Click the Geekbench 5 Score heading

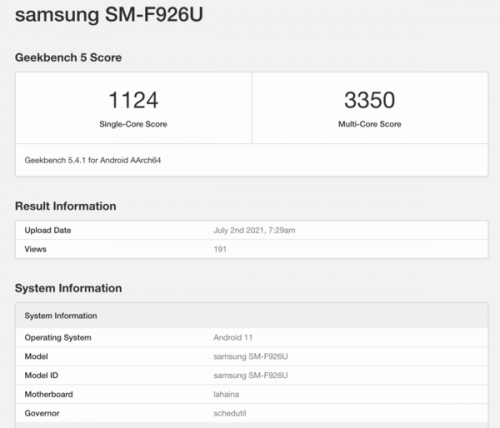(x=68, y=58)
